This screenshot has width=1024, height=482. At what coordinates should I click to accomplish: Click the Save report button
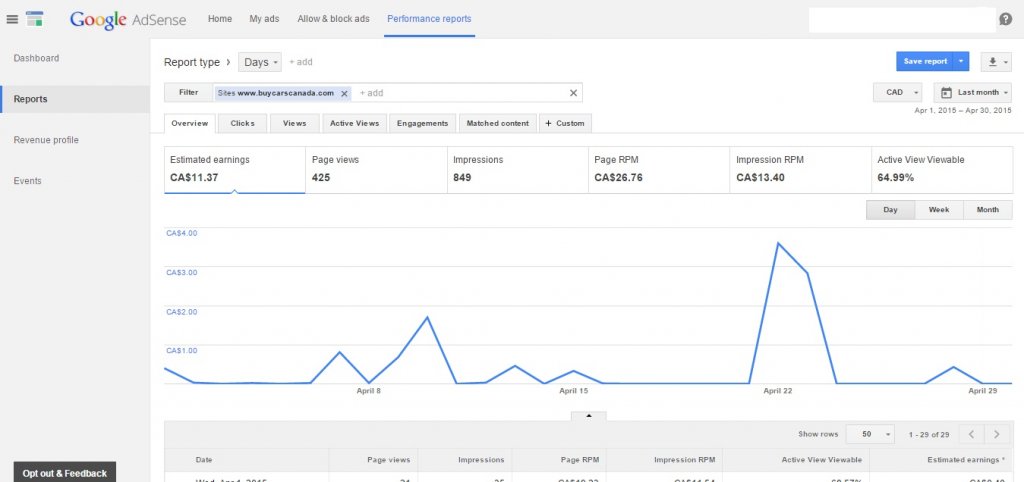925,61
